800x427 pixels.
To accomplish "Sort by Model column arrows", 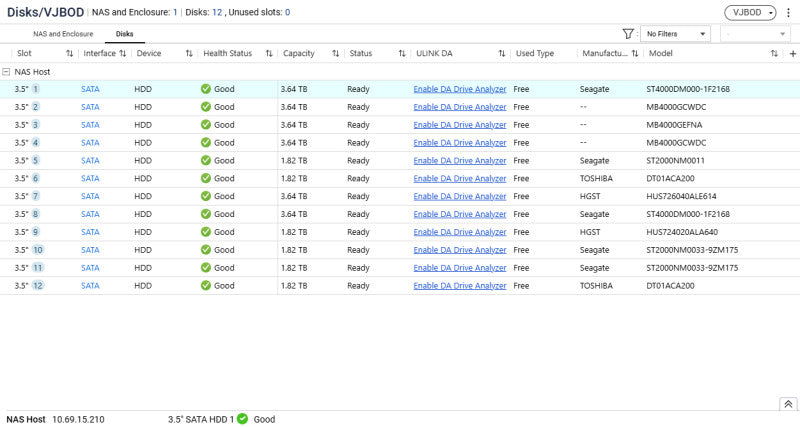I will [x=774, y=54].
